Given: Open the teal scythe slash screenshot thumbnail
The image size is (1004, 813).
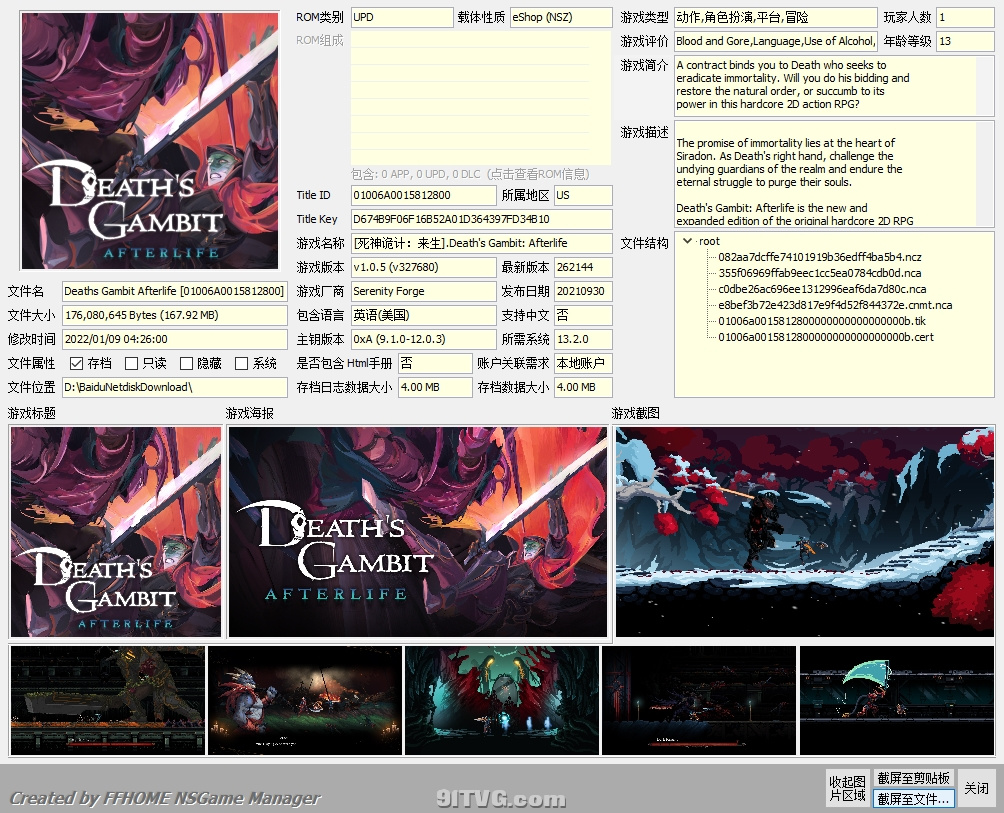Looking at the screenshot, I should 897,700.
